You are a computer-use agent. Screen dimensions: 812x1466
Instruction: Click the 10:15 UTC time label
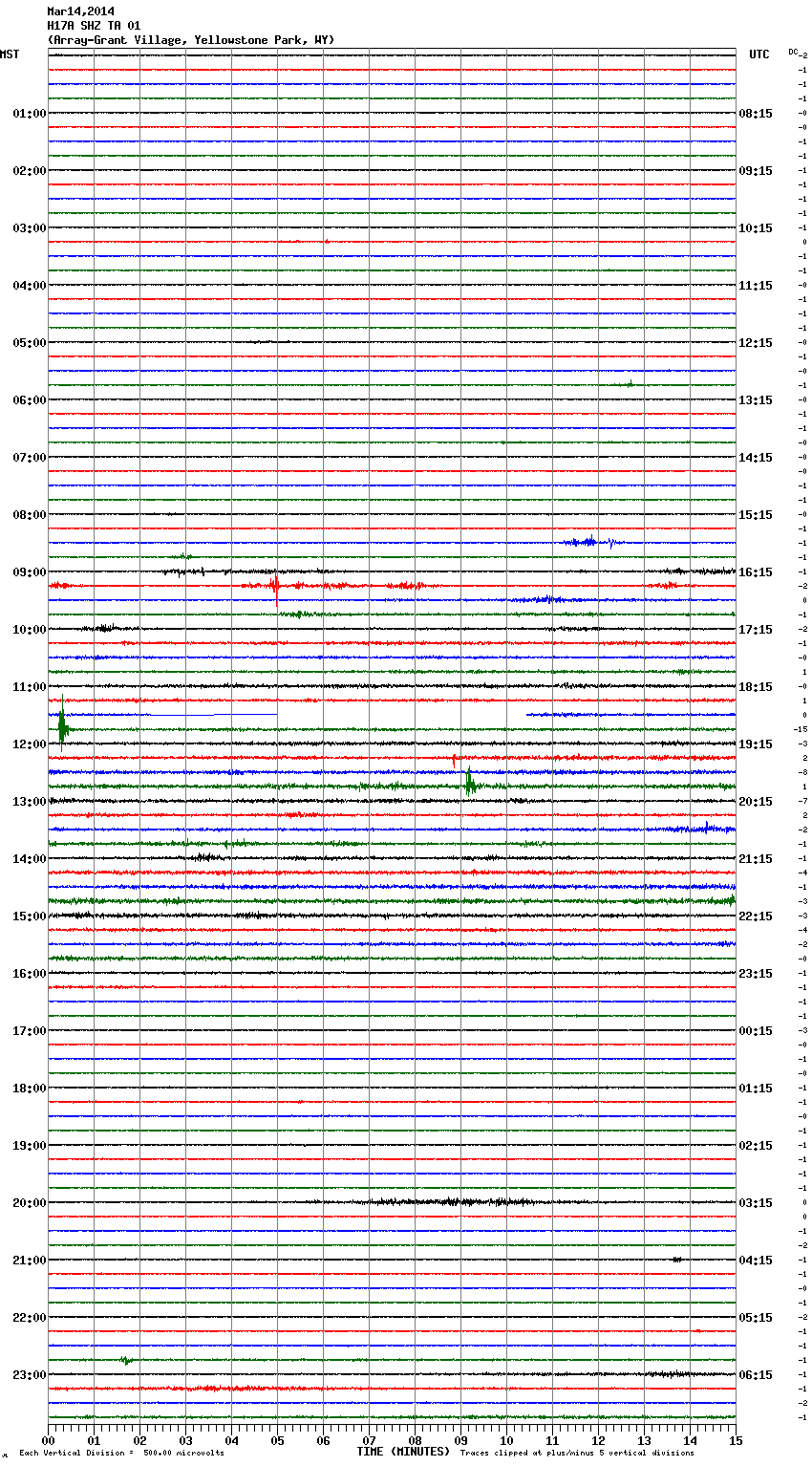756,228
